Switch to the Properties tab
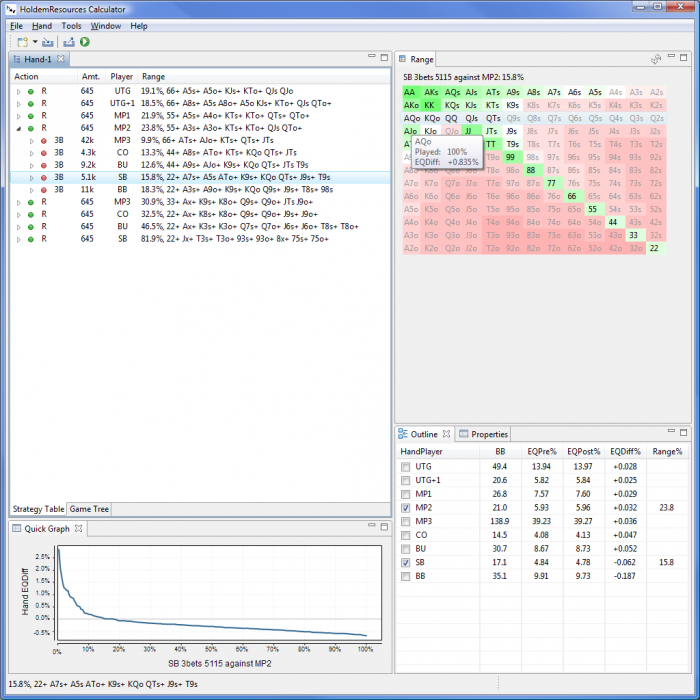 pyautogui.click(x=483, y=434)
